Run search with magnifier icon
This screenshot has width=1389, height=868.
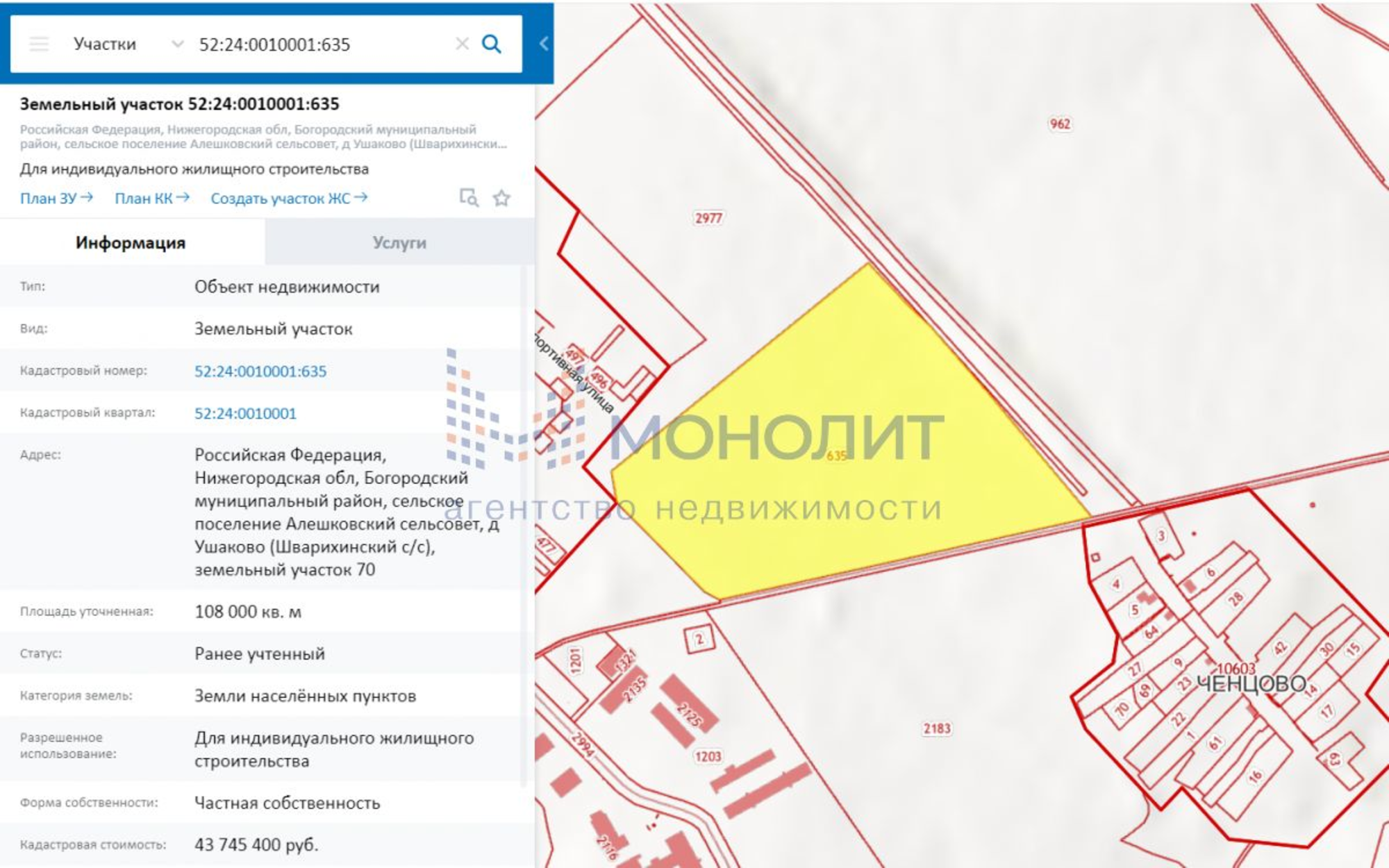tap(492, 44)
